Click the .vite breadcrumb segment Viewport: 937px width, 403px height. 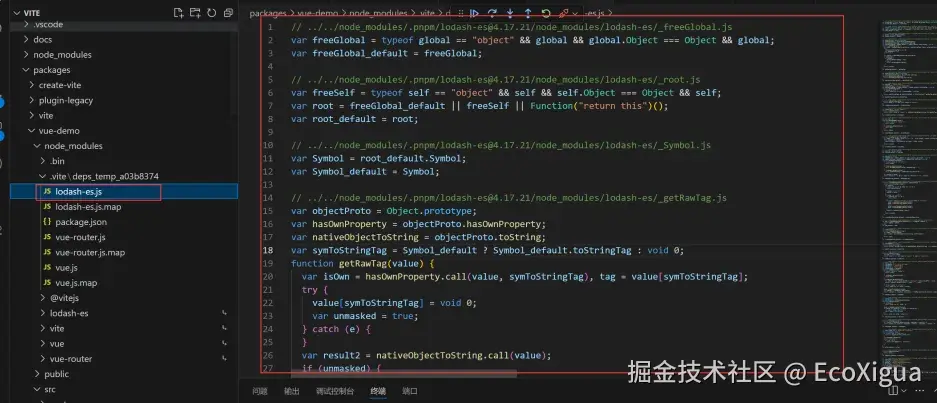point(426,13)
